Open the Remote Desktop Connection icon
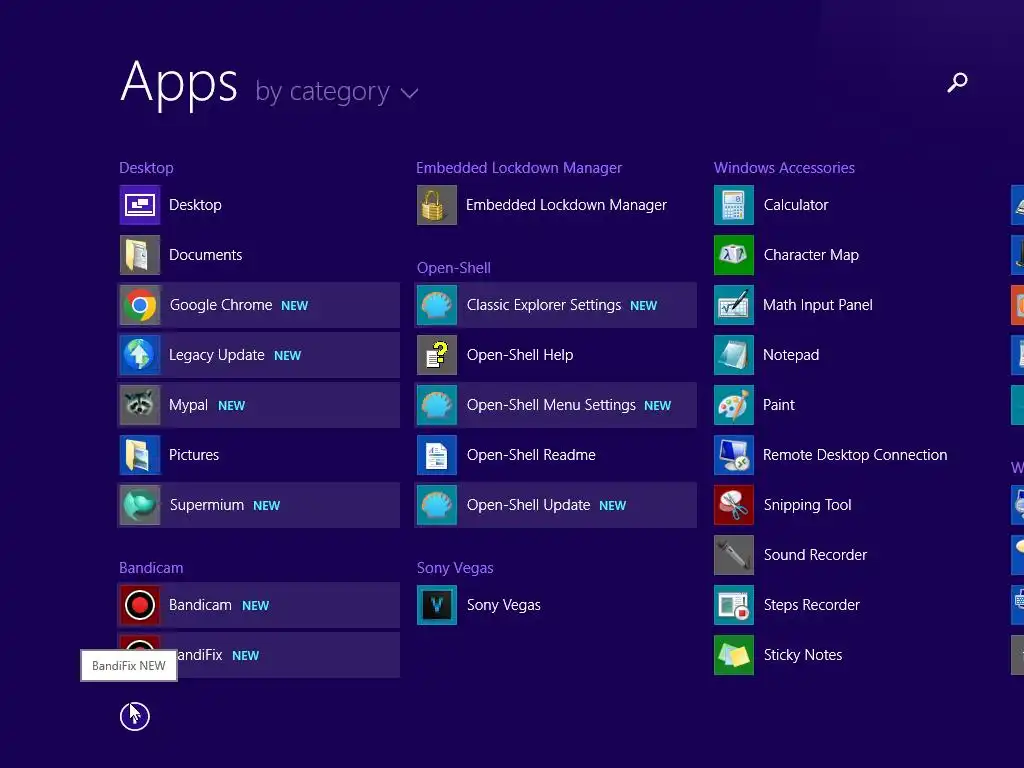 [x=734, y=455]
